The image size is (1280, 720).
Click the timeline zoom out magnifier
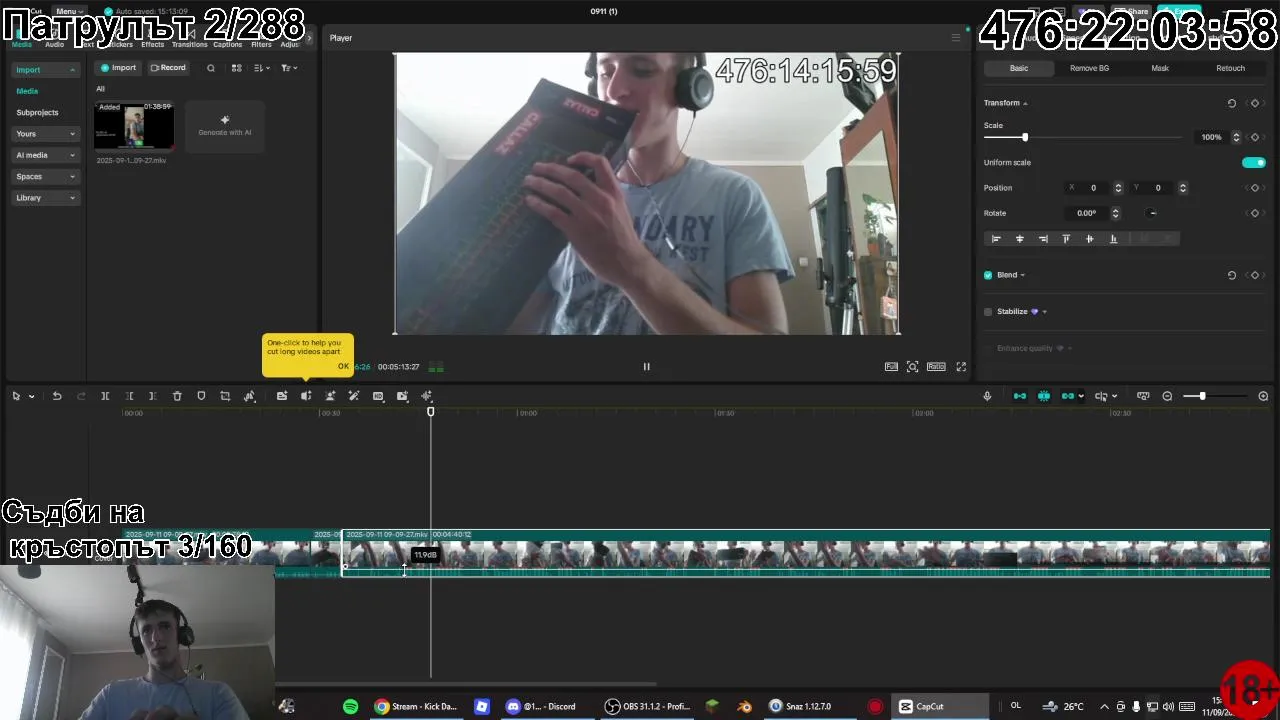1167,396
